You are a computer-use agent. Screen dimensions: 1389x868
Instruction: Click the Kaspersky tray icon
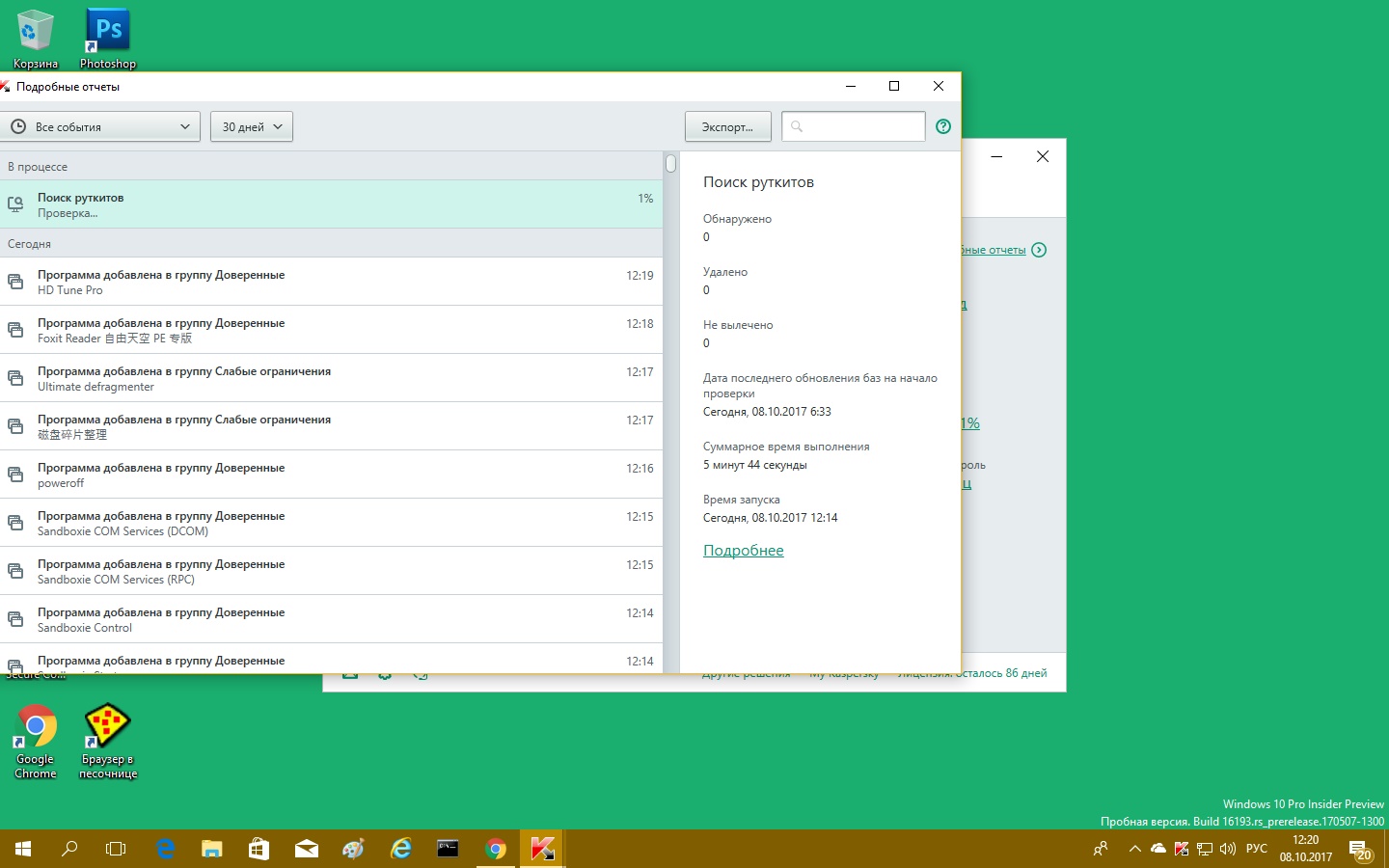tap(1182, 849)
